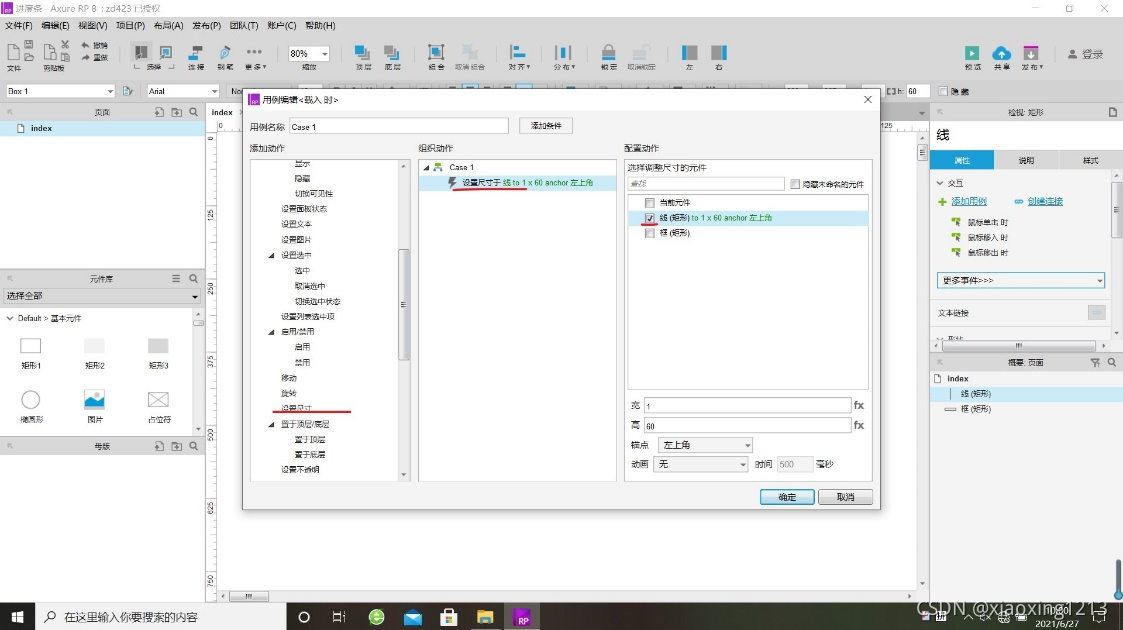Click the height (高) 60 input field
The height and width of the screenshot is (630, 1123).
click(x=747, y=425)
